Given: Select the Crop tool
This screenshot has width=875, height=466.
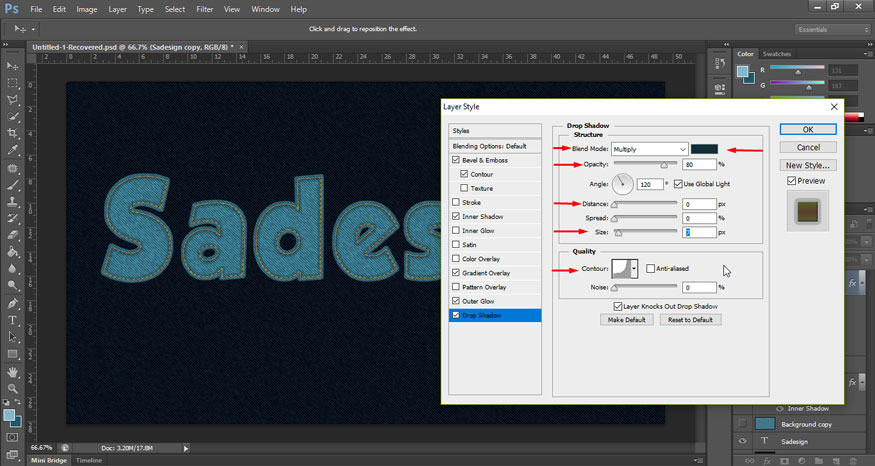Looking at the screenshot, I should tap(12, 133).
